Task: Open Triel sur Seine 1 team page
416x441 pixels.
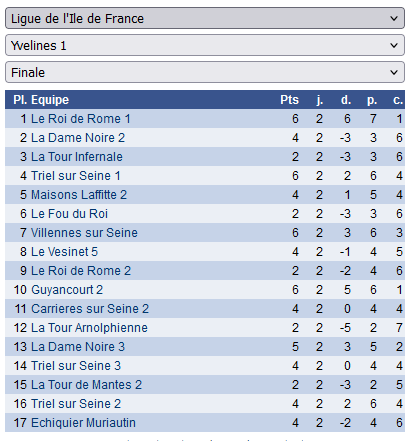Action: [76, 176]
